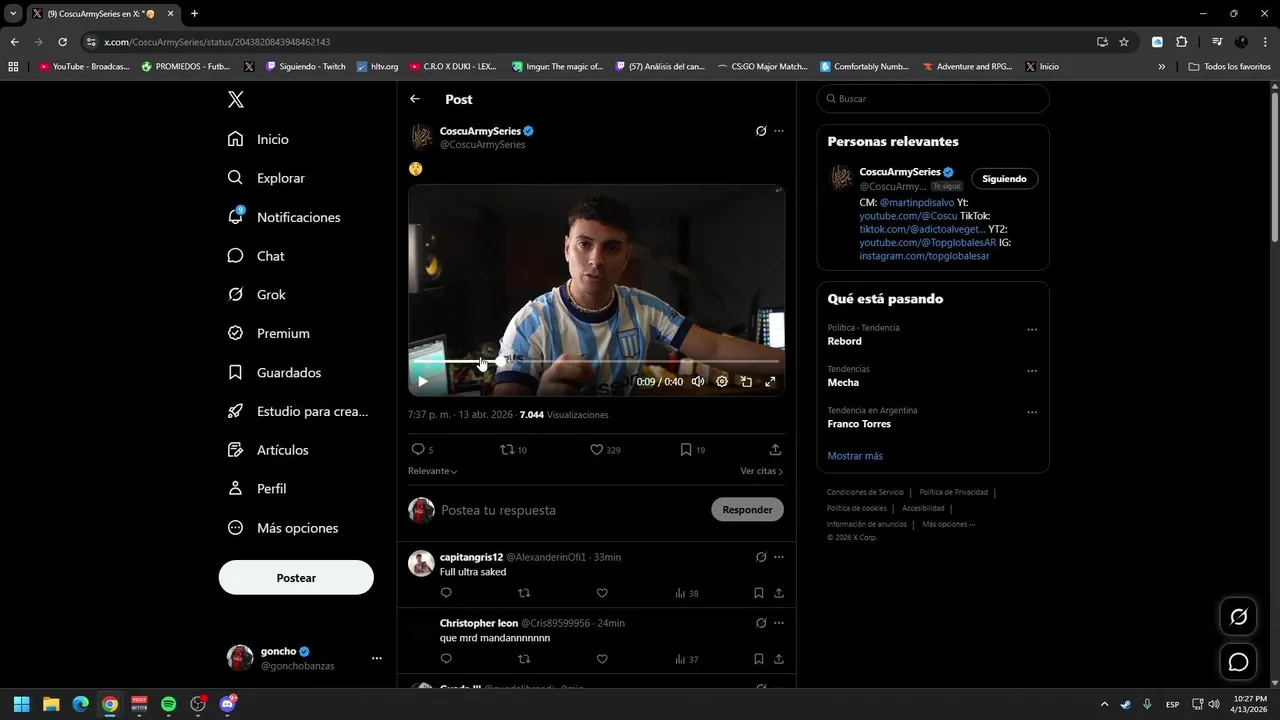
Task: Open Guardados bookmarks page
Action: (x=274, y=372)
